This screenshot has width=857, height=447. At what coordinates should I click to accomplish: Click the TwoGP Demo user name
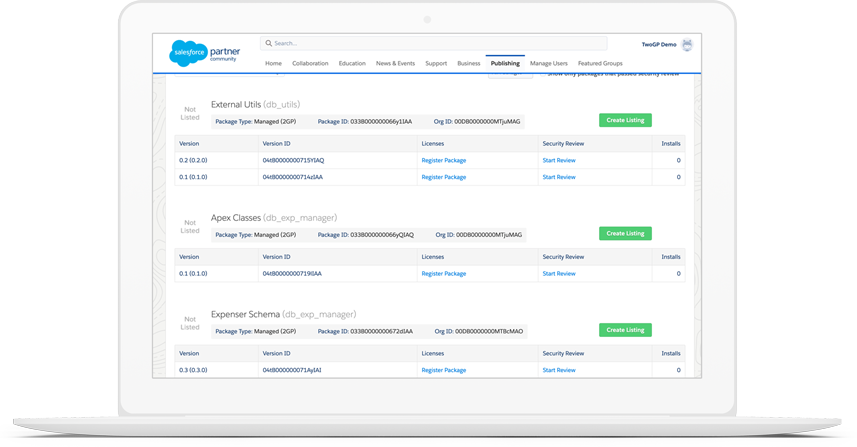[x=659, y=45]
